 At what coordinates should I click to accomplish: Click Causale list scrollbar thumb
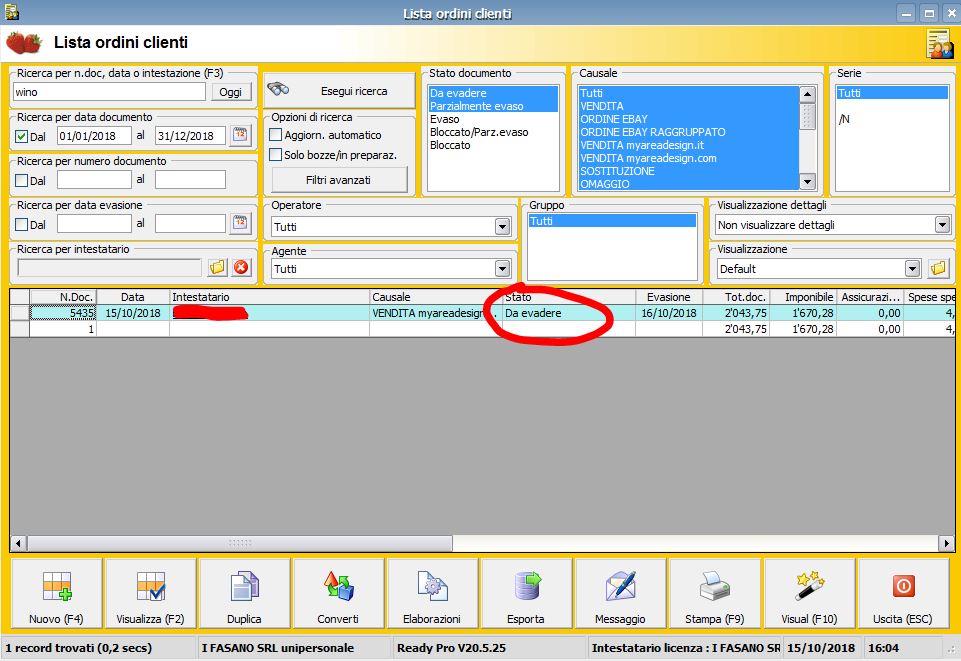(808, 116)
